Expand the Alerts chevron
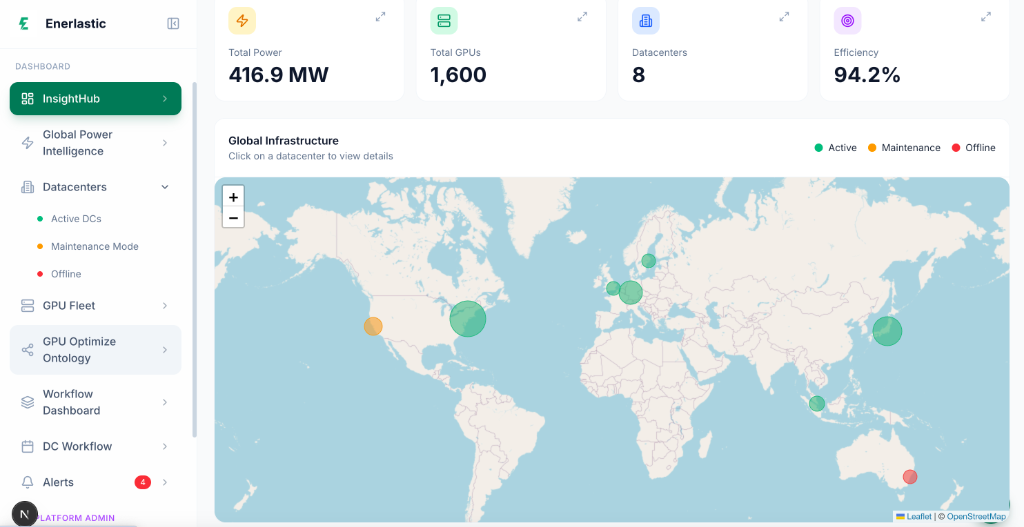 [165, 483]
